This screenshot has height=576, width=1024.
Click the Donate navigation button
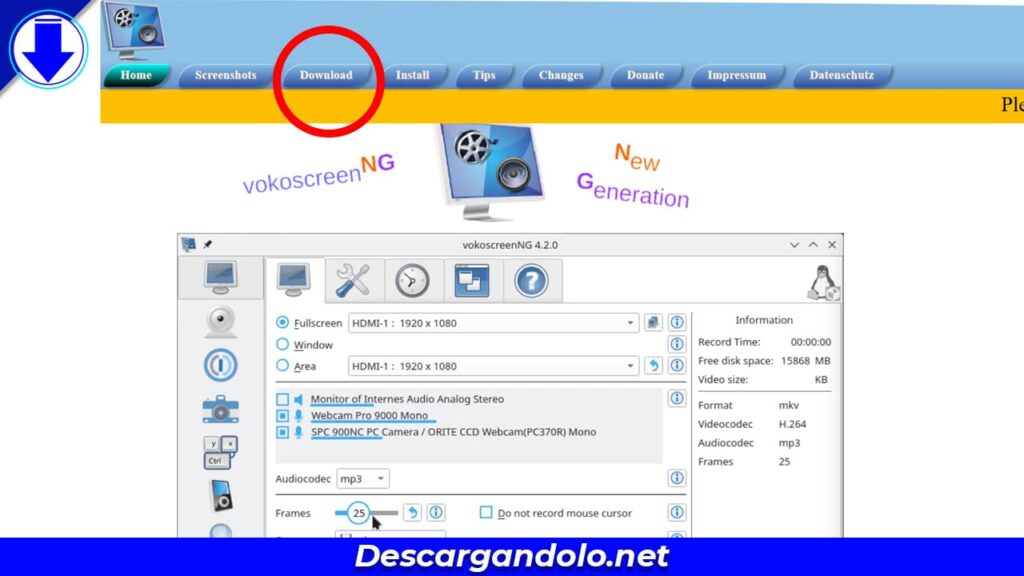tap(645, 74)
